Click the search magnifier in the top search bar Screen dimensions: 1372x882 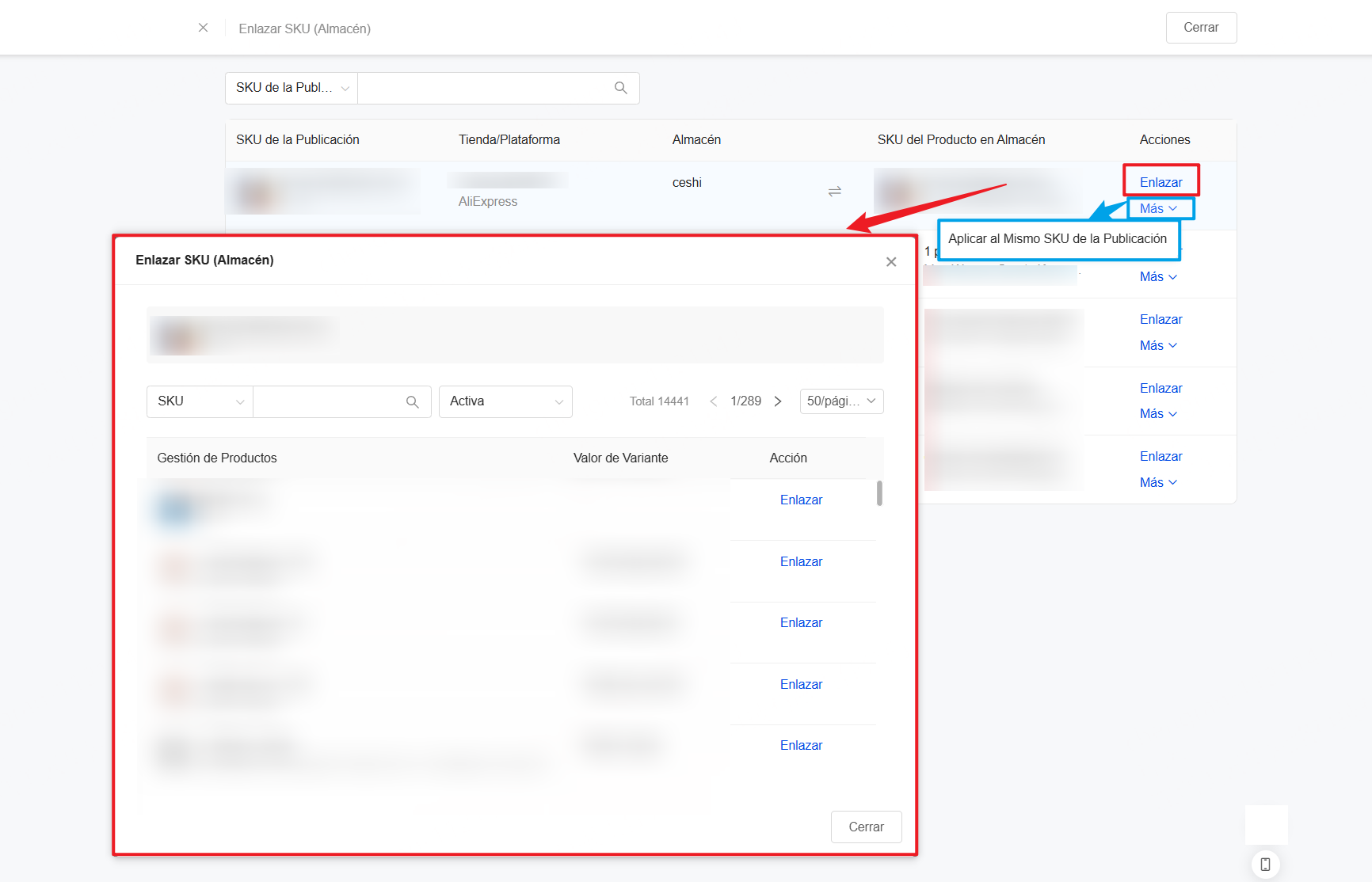pos(621,88)
